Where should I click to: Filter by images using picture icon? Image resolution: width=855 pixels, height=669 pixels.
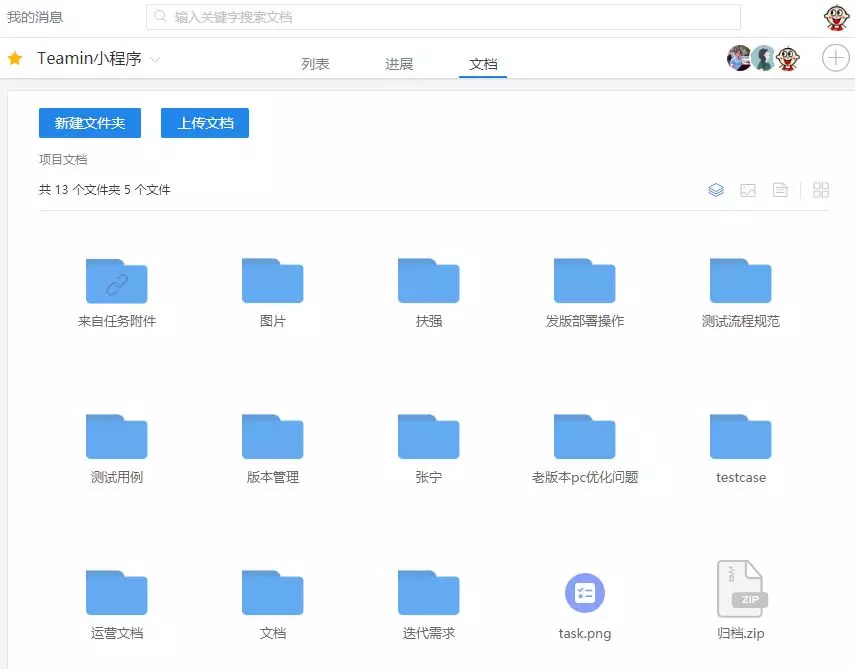748,190
